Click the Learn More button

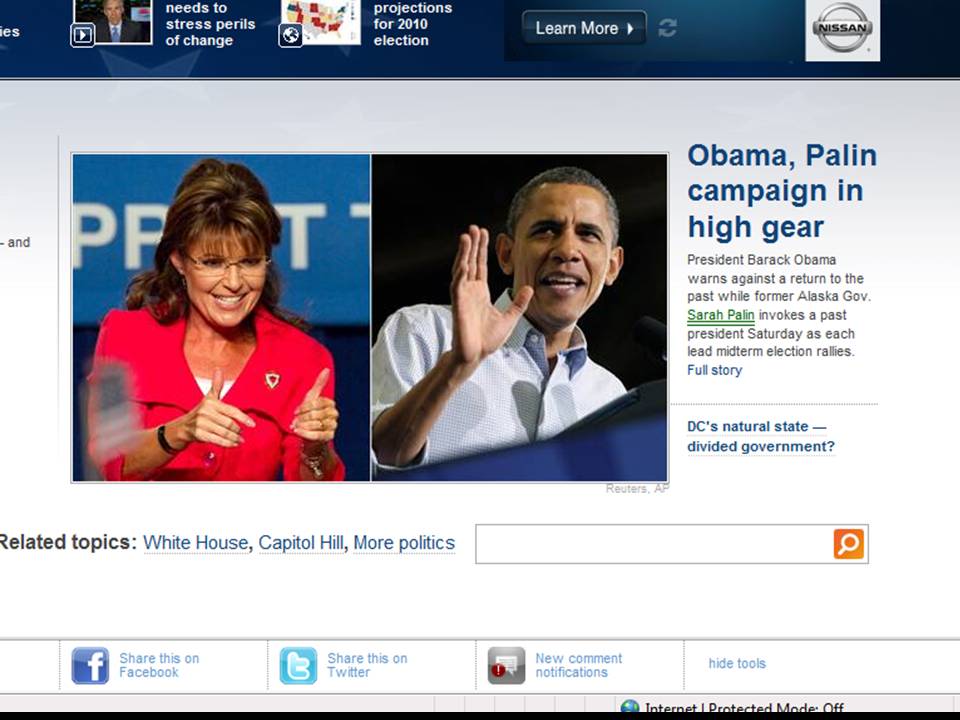pos(584,28)
